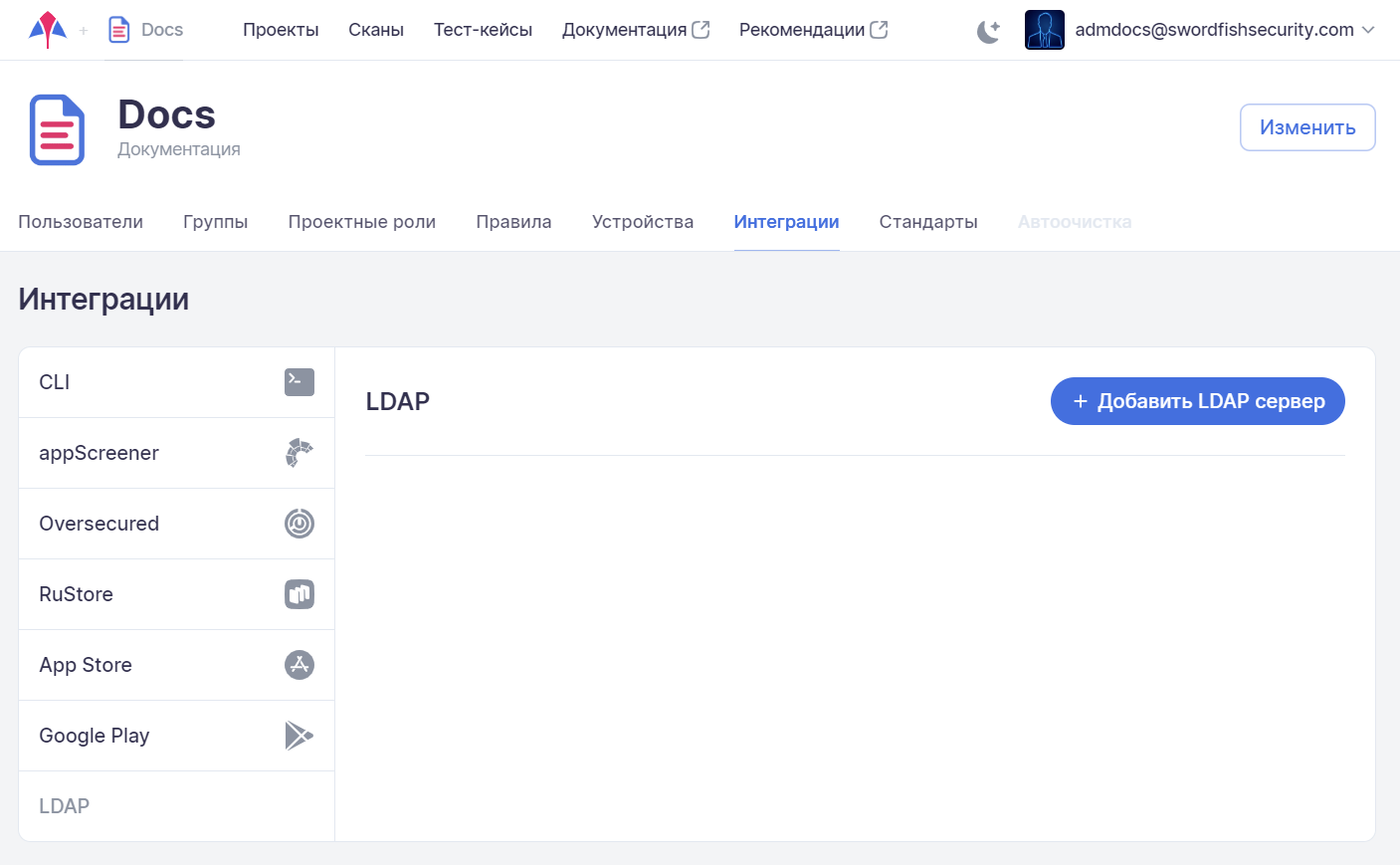Click the red stingray logo icon
This screenshot has width=1400, height=865.
click(x=48, y=30)
